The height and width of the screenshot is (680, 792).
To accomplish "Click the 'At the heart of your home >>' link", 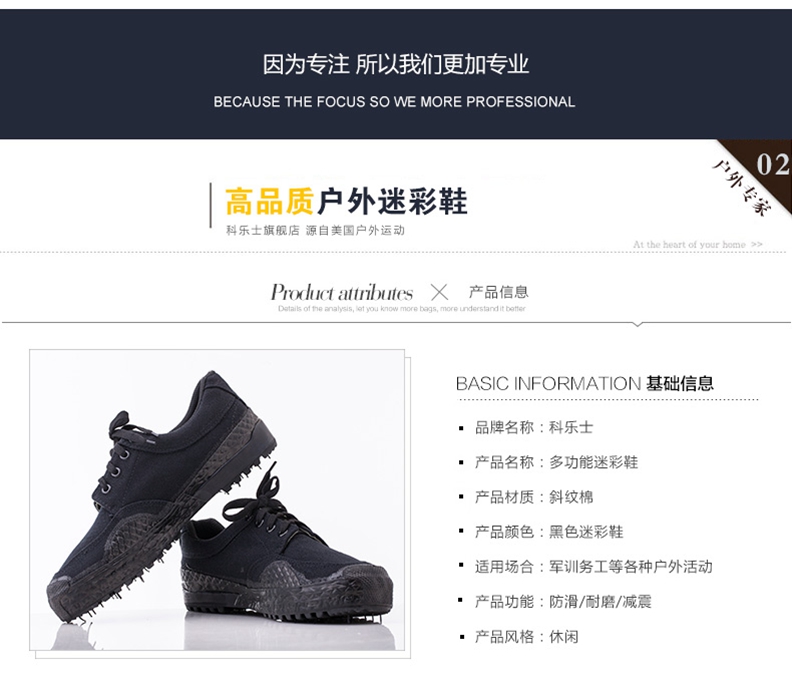I will 698,245.
